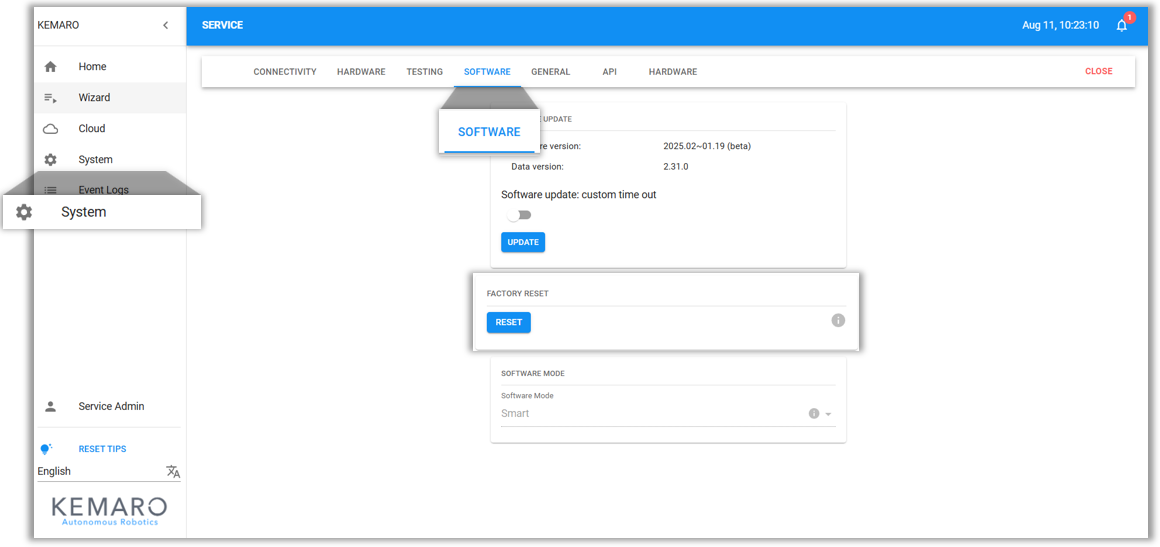
Task: Switch to the first Hardware tab
Action: point(361,72)
